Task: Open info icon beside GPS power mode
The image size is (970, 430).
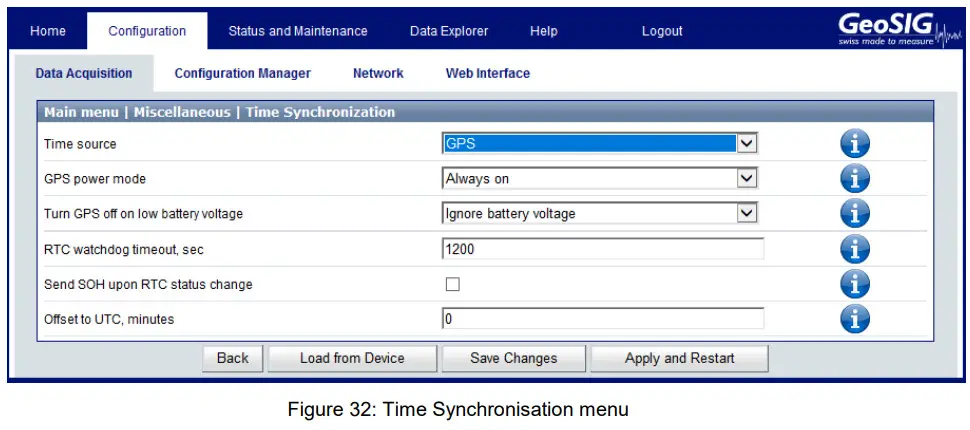Action: (854, 179)
